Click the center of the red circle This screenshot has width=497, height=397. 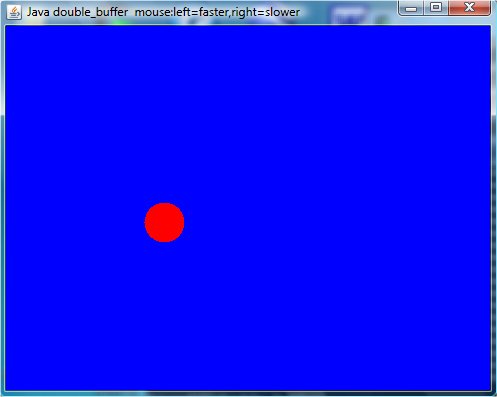click(x=164, y=222)
